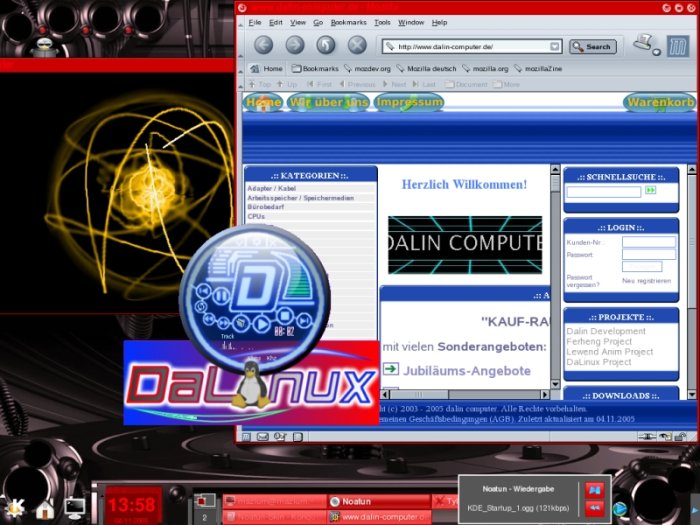Pause playback in the Noatun player
This screenshot has height=525, width=700.
click(x=221, y=296)
